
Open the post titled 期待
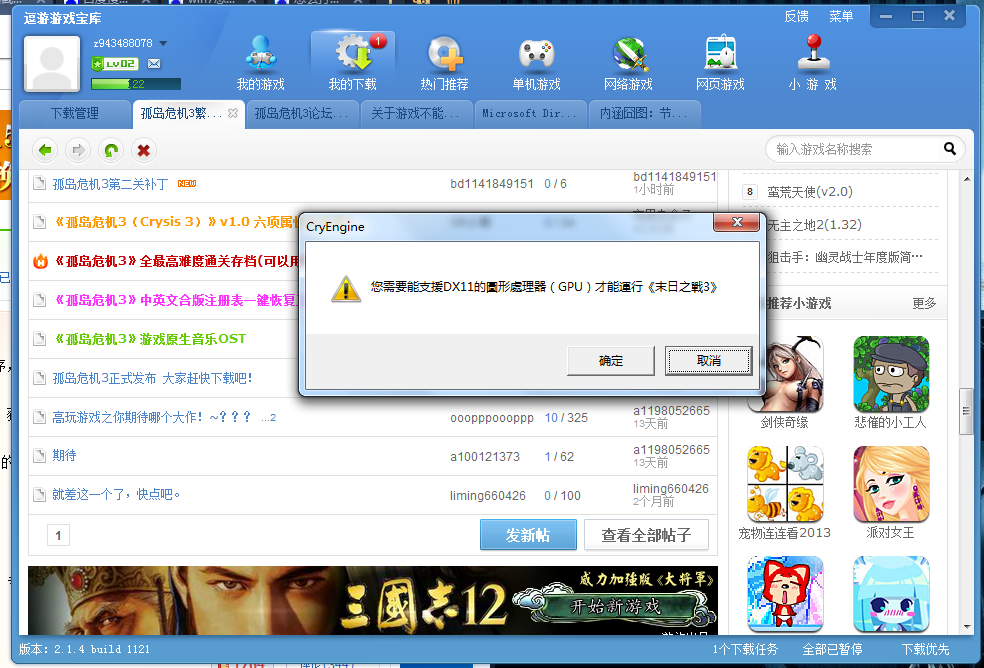point(64,455)
